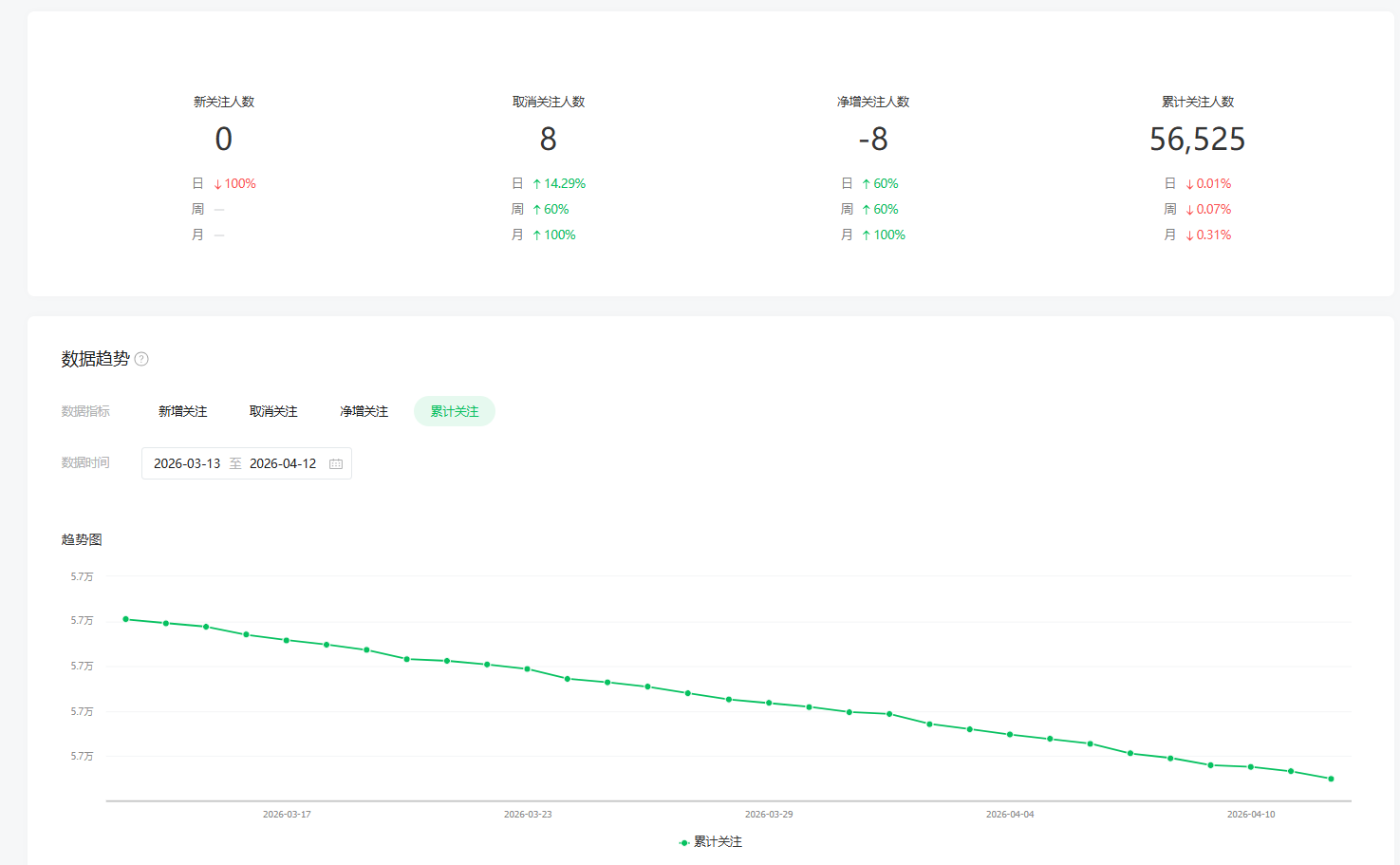The width and height of the screenshot is (1400, 865).
Task: Click the 数据指标 label
Action: [85, 411]
